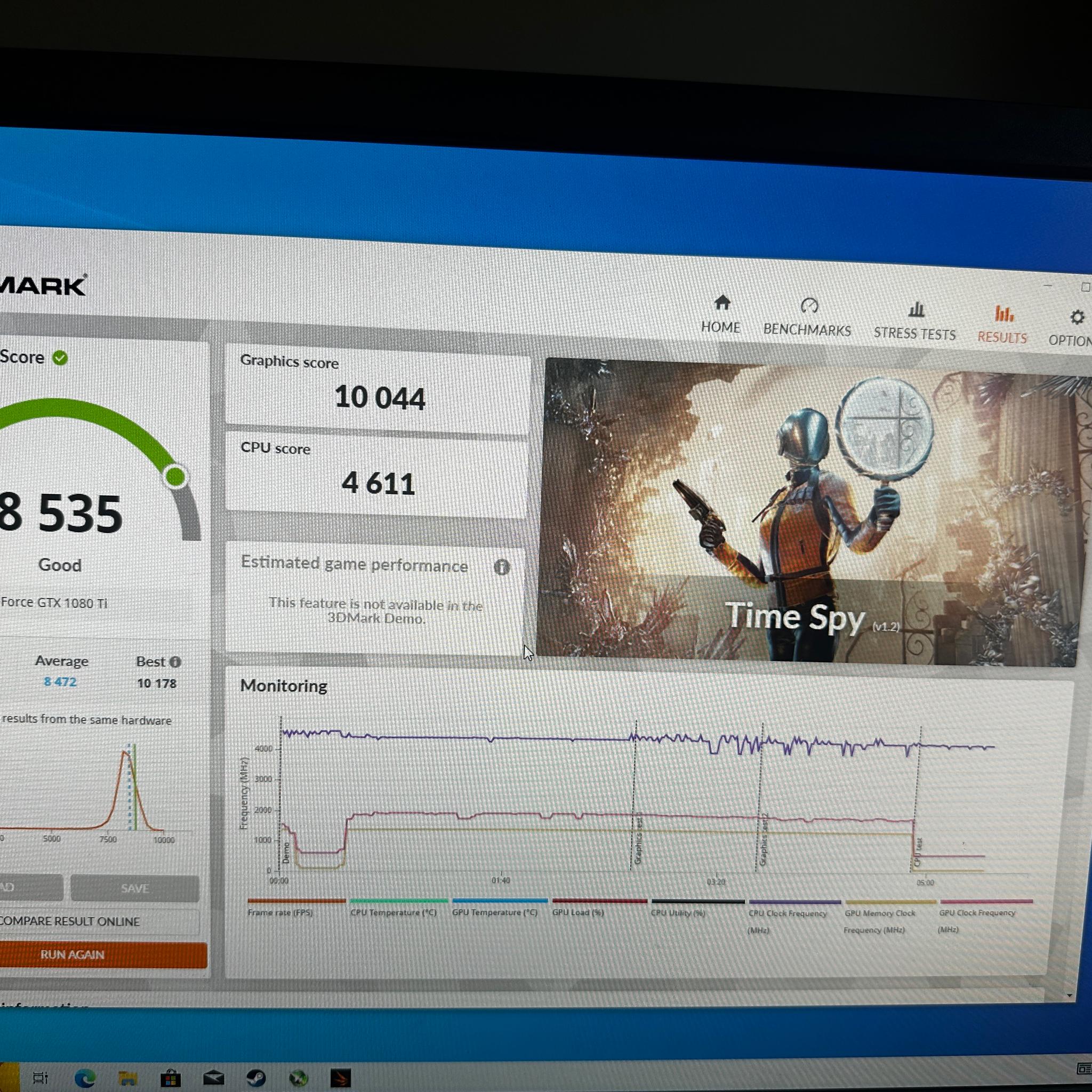Image resolution: width=1092 pixels, height=1092 pixels.
Task: Click the Graphics test 2 chart marker
Action: click(763, 840)
